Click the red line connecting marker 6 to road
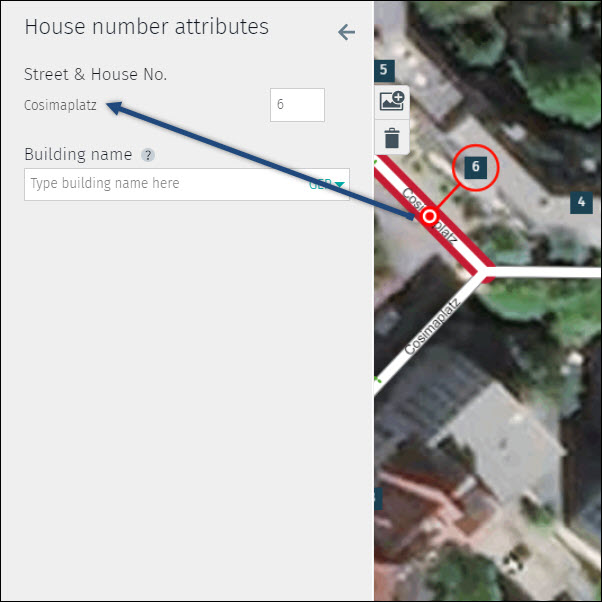The width and height of the screenshot is (602, 602). pos(448,197)
